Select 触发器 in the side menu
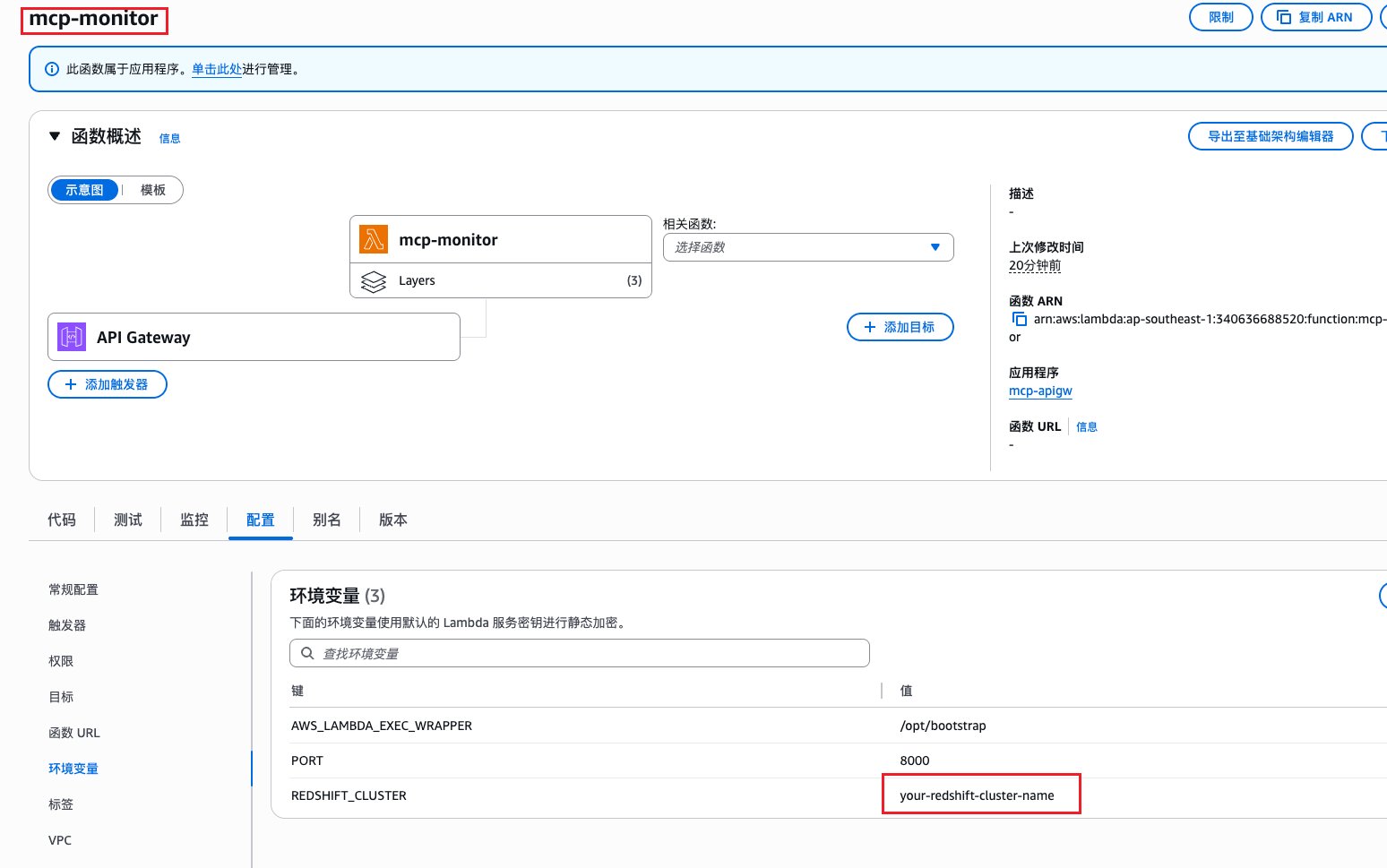The image size is (1387, 868). [x=67, y=625]
